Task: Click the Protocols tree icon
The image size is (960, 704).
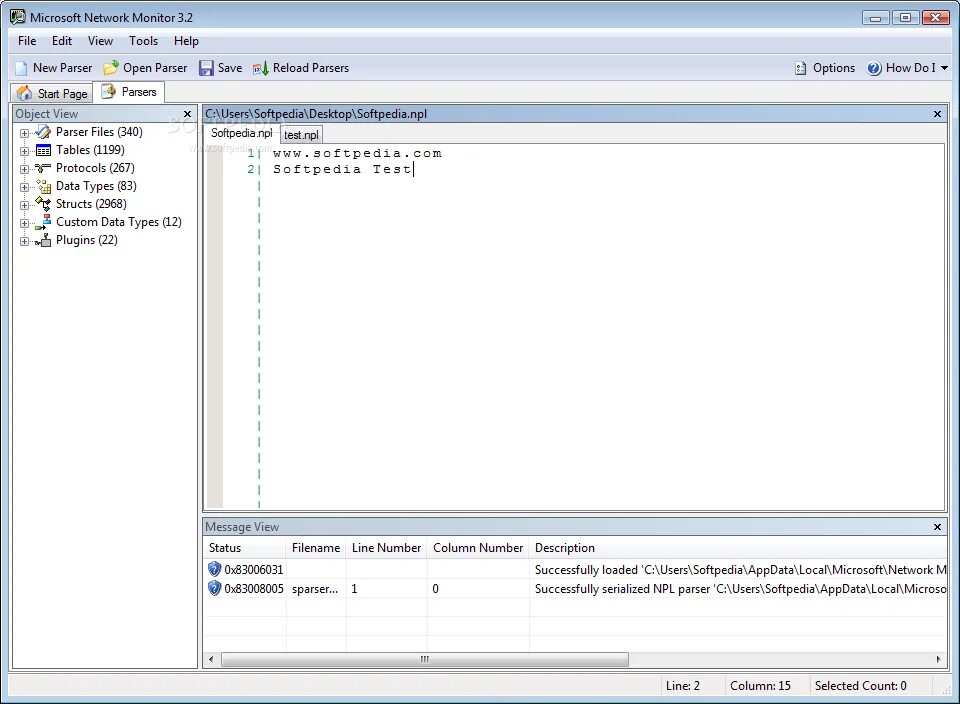Action: click(x=43, y=168)
